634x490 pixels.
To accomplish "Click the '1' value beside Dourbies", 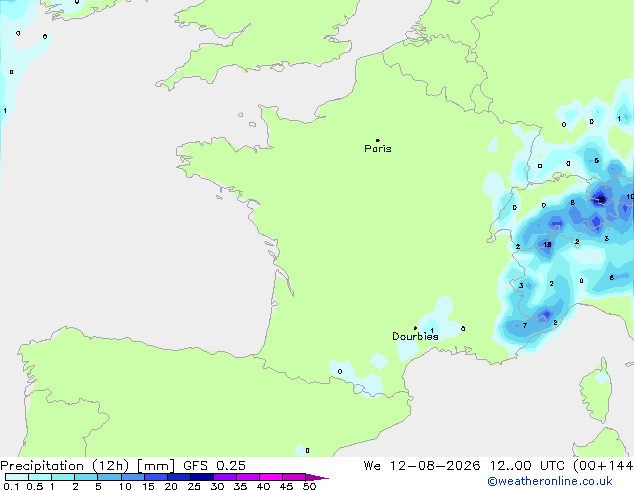I will pos(432,330).
